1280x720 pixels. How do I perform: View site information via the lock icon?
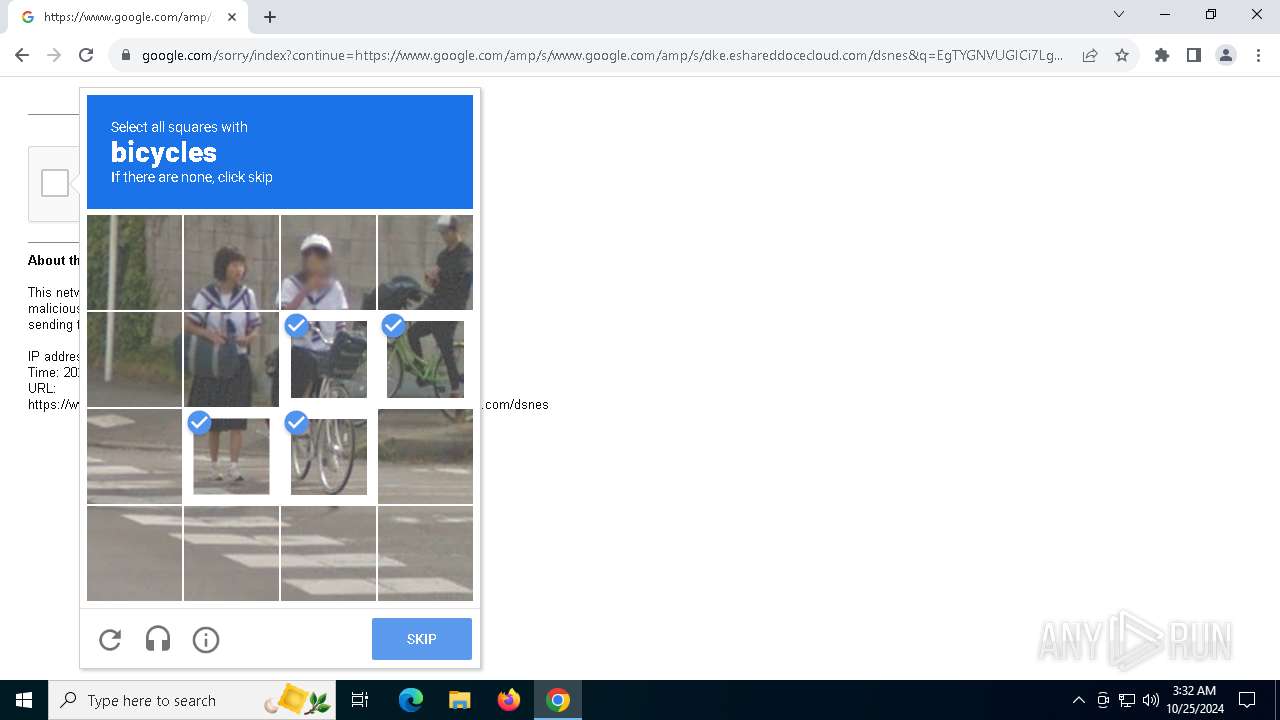[125, 55]
